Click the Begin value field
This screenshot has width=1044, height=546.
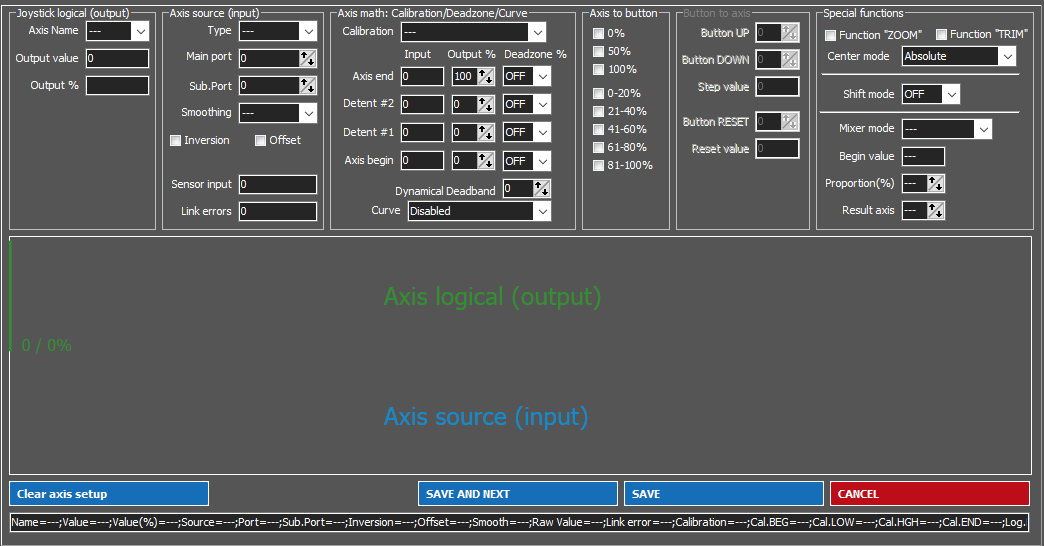coord(923,156)
